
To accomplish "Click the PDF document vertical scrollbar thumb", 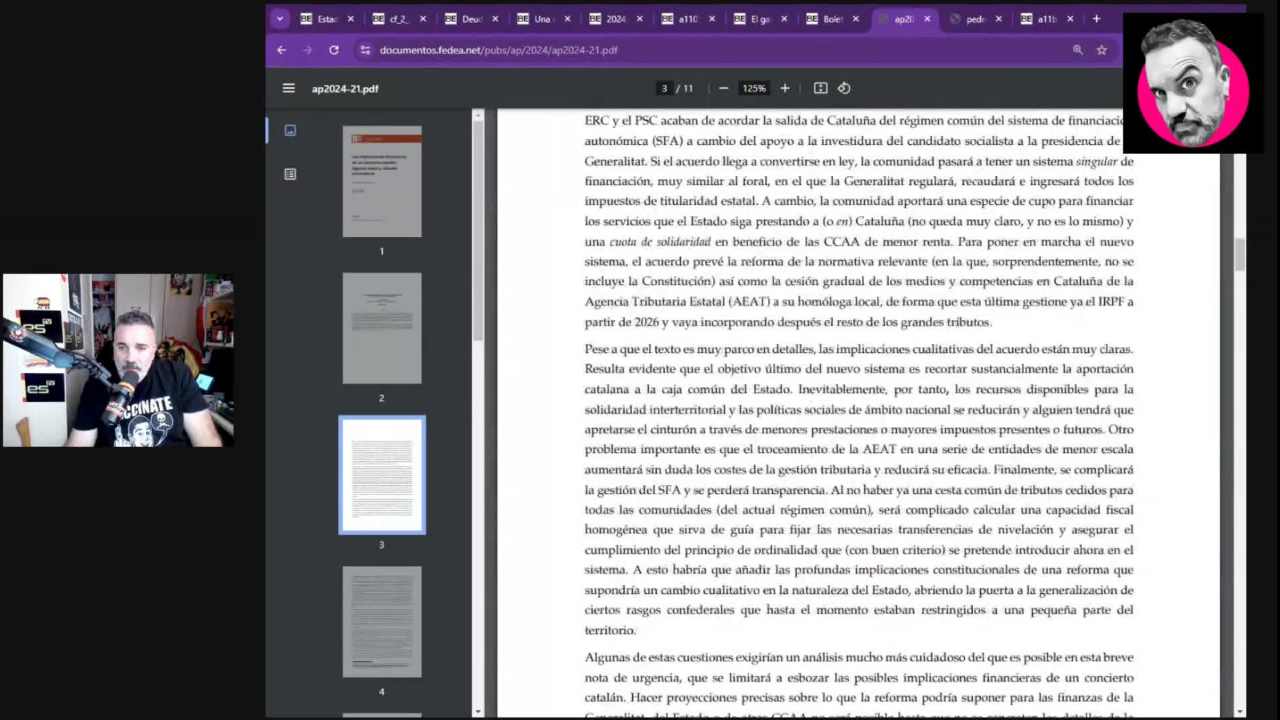I will (1240, 255).
